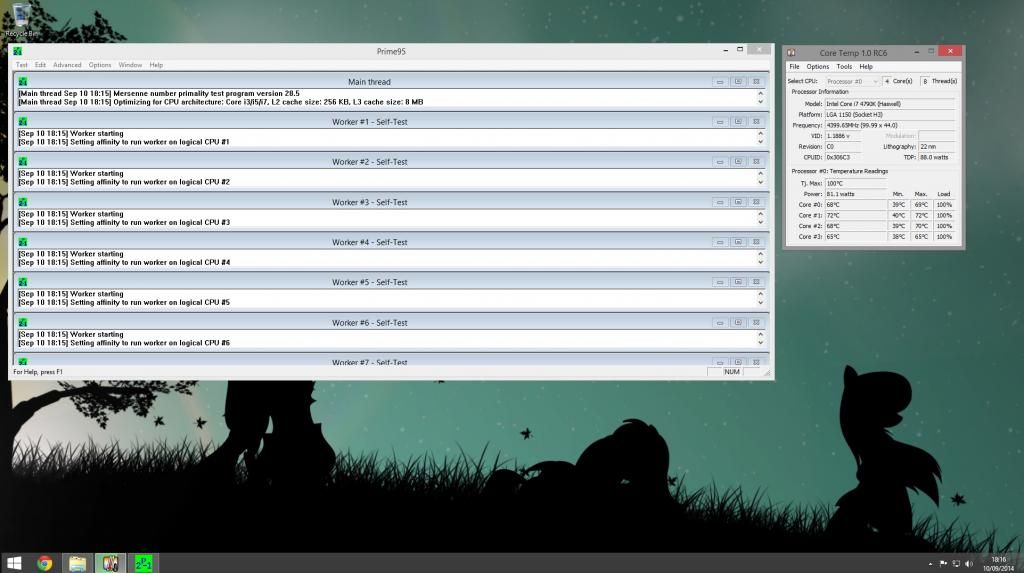Click the network tray icon
Viewport: 1024px width, 573px height.
pyautogui.click(x=956, y=563)
